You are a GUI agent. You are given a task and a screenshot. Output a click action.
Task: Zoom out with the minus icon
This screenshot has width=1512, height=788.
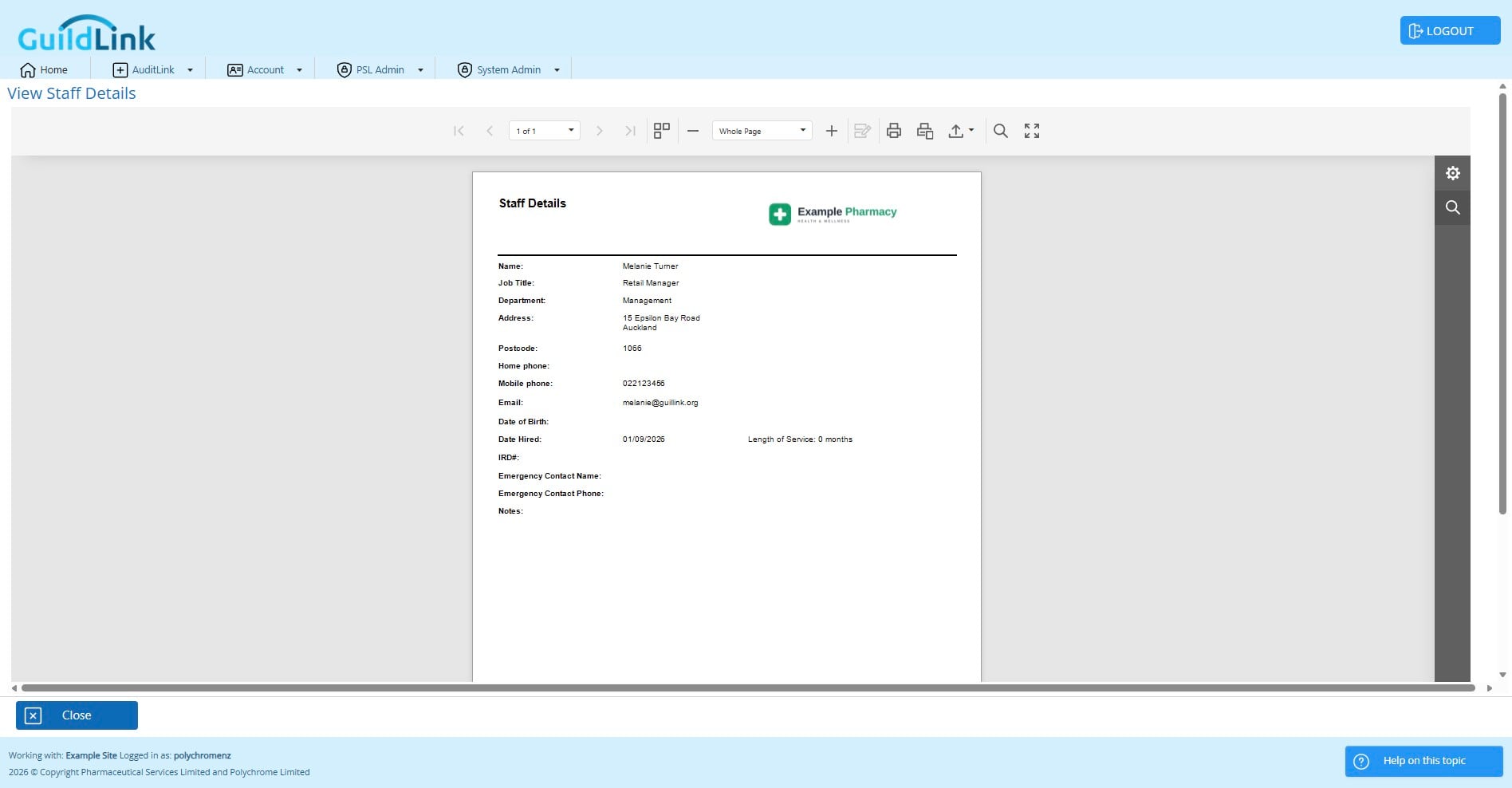pyautogui.click(x=693, y=131)
